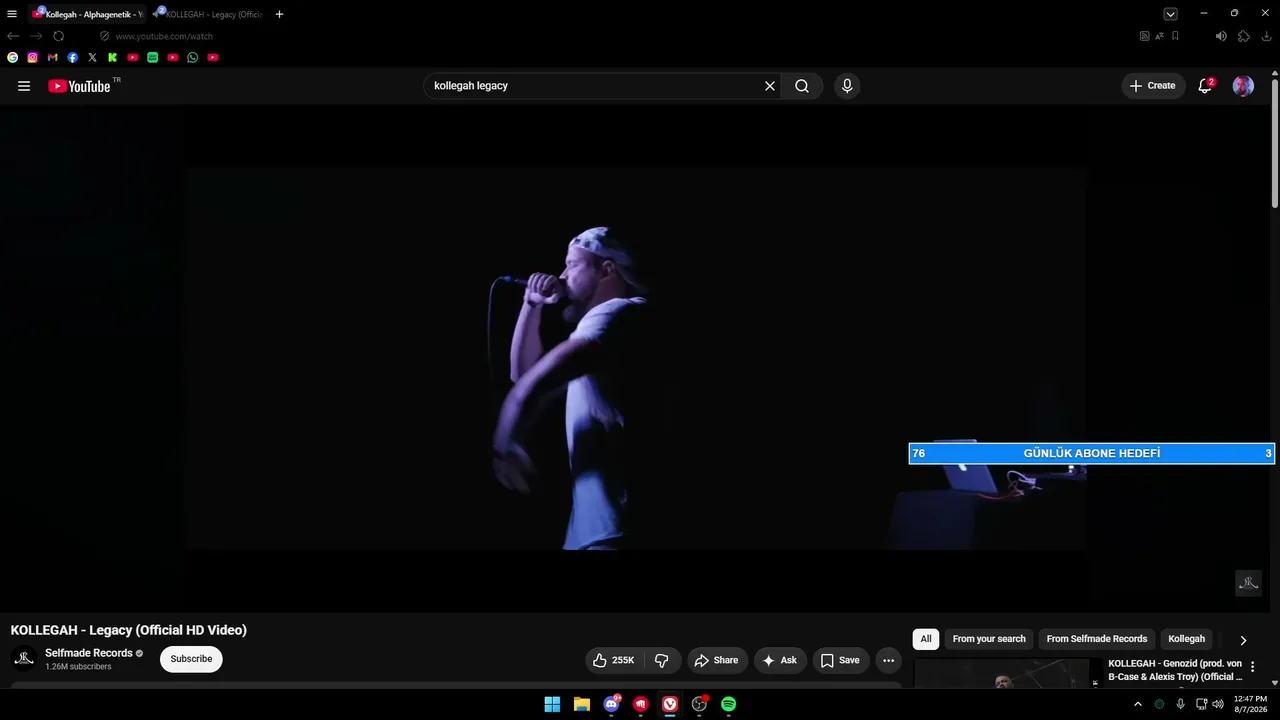Open the Create menu
The image size is (1280, 720).
(1153, 86)
